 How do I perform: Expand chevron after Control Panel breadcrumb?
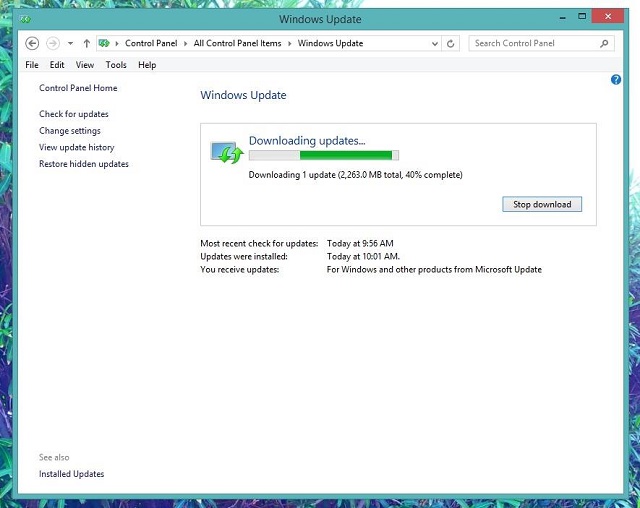185,43
